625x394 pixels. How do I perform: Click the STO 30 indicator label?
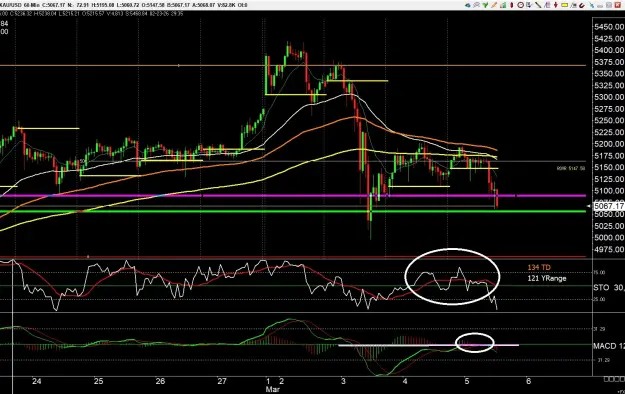click(609, 287)
